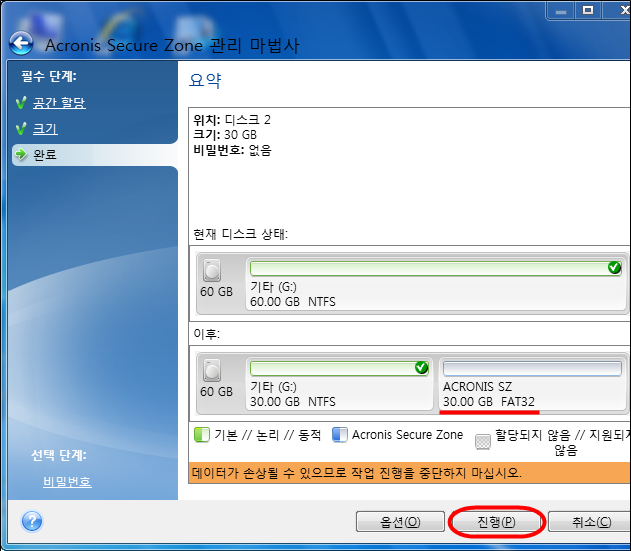
Task: Click the 진행(P) proceed button
Action: click(x=496, y=522)
